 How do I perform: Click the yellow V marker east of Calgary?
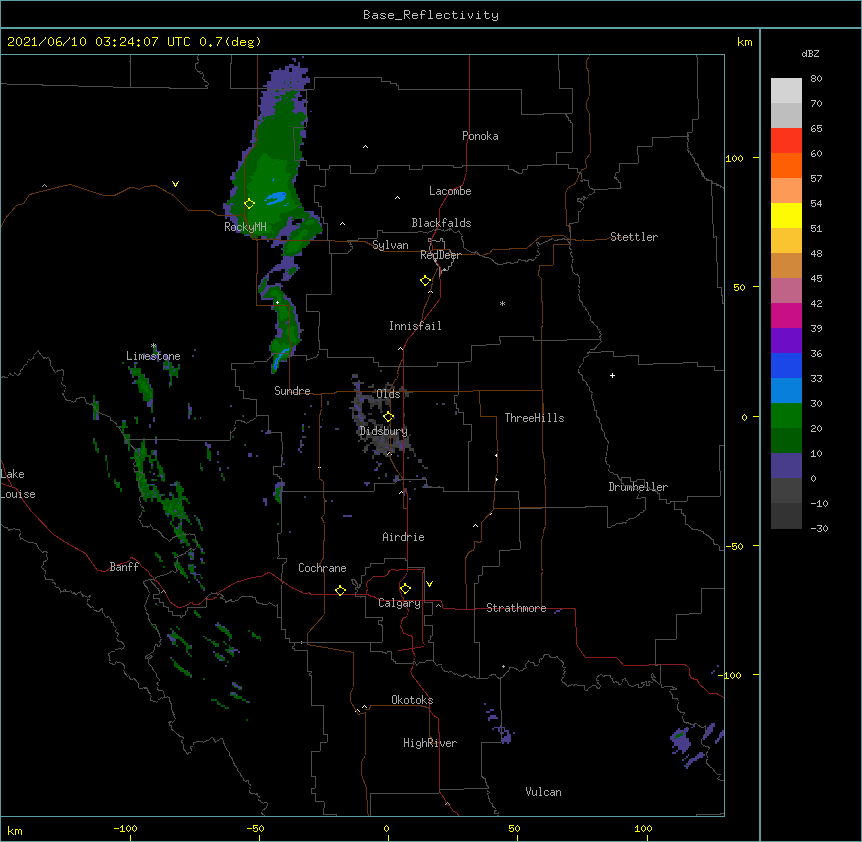tap(429, 584)
